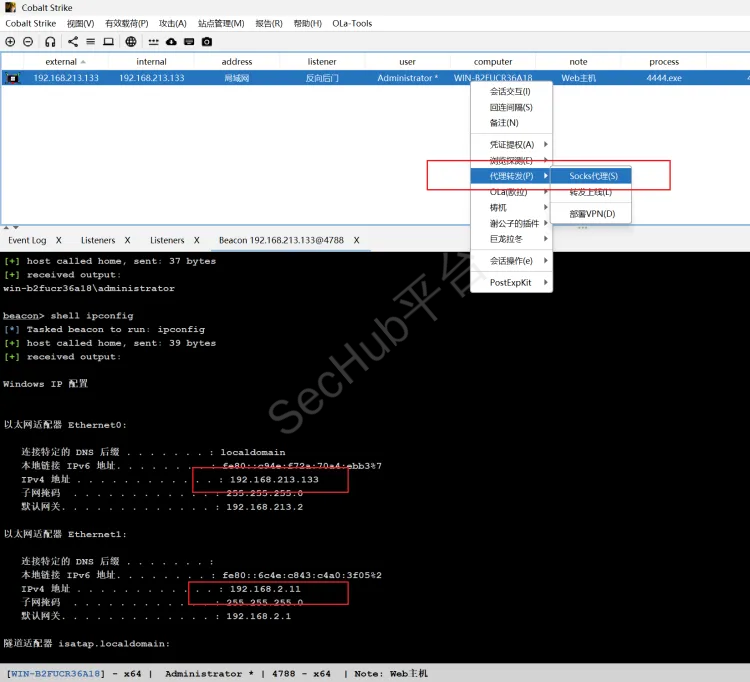Click the globe web log icon
750x682 pixels.
click(x=131, y=42)
